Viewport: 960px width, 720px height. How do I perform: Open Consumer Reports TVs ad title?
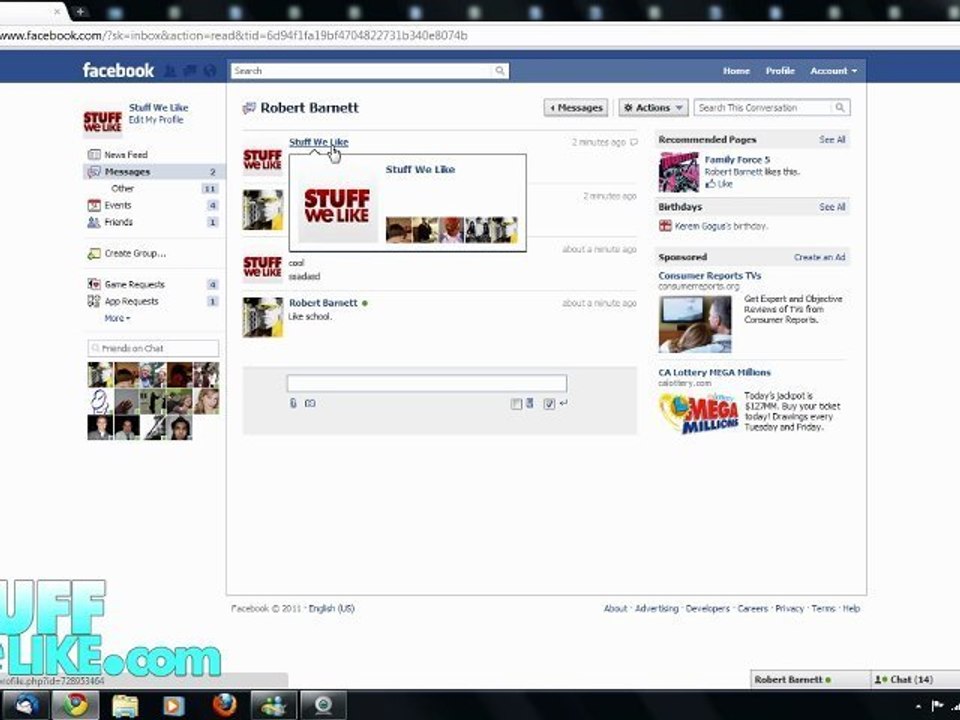[x=710, y=276]
